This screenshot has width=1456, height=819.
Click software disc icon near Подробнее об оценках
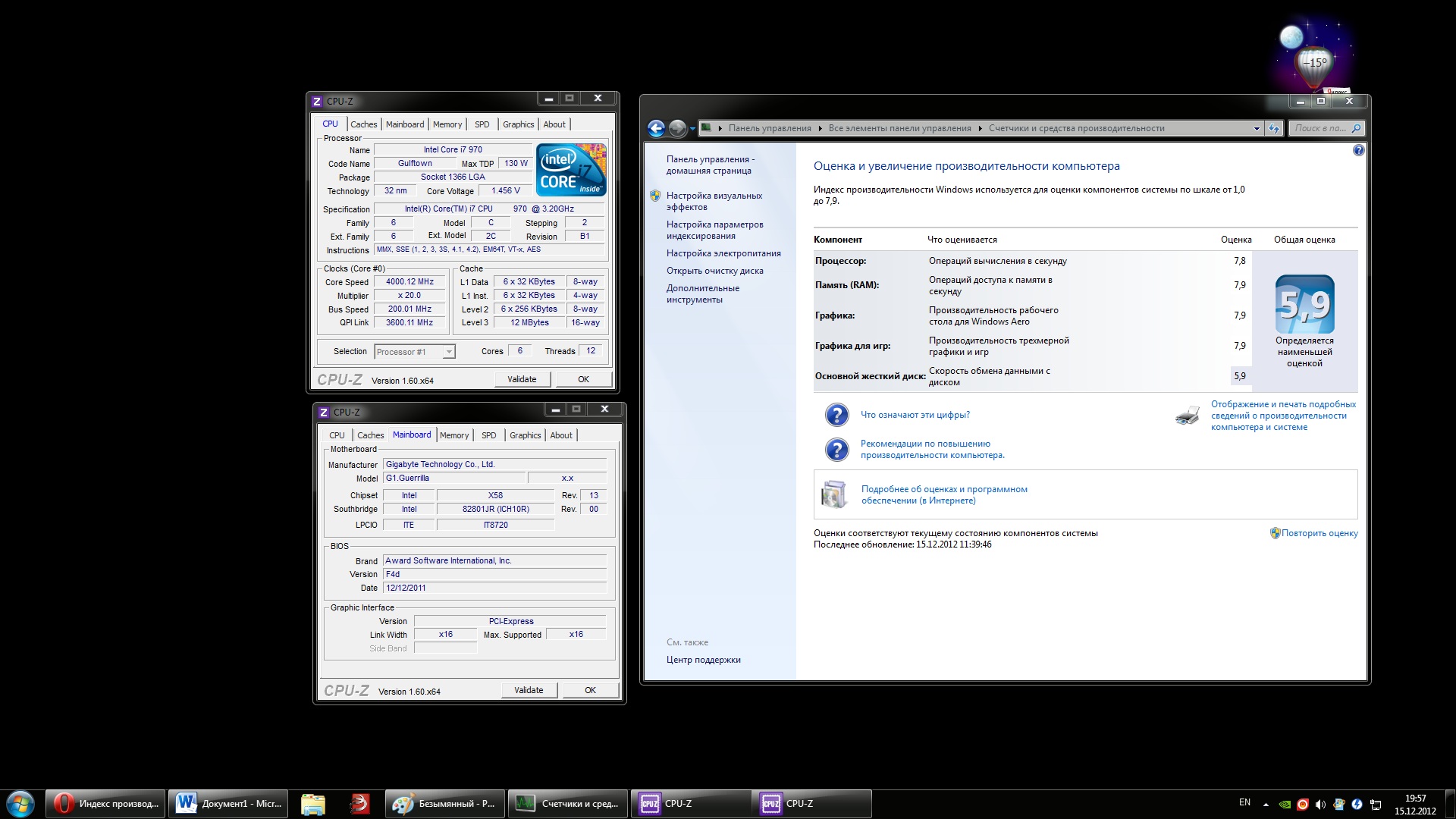834,494
